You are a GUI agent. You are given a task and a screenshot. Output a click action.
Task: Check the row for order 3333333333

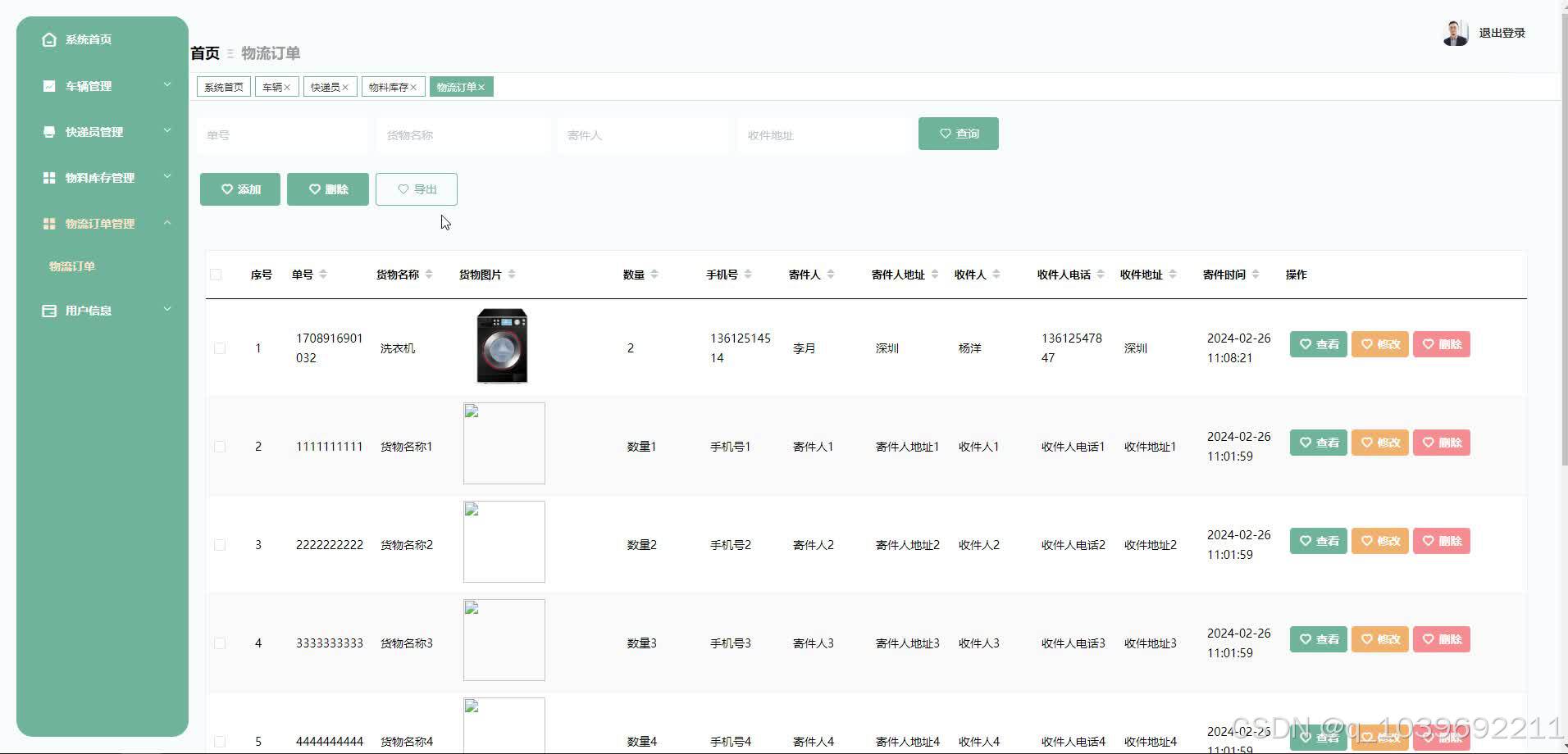pyautogui.click(x=220, y=643)
